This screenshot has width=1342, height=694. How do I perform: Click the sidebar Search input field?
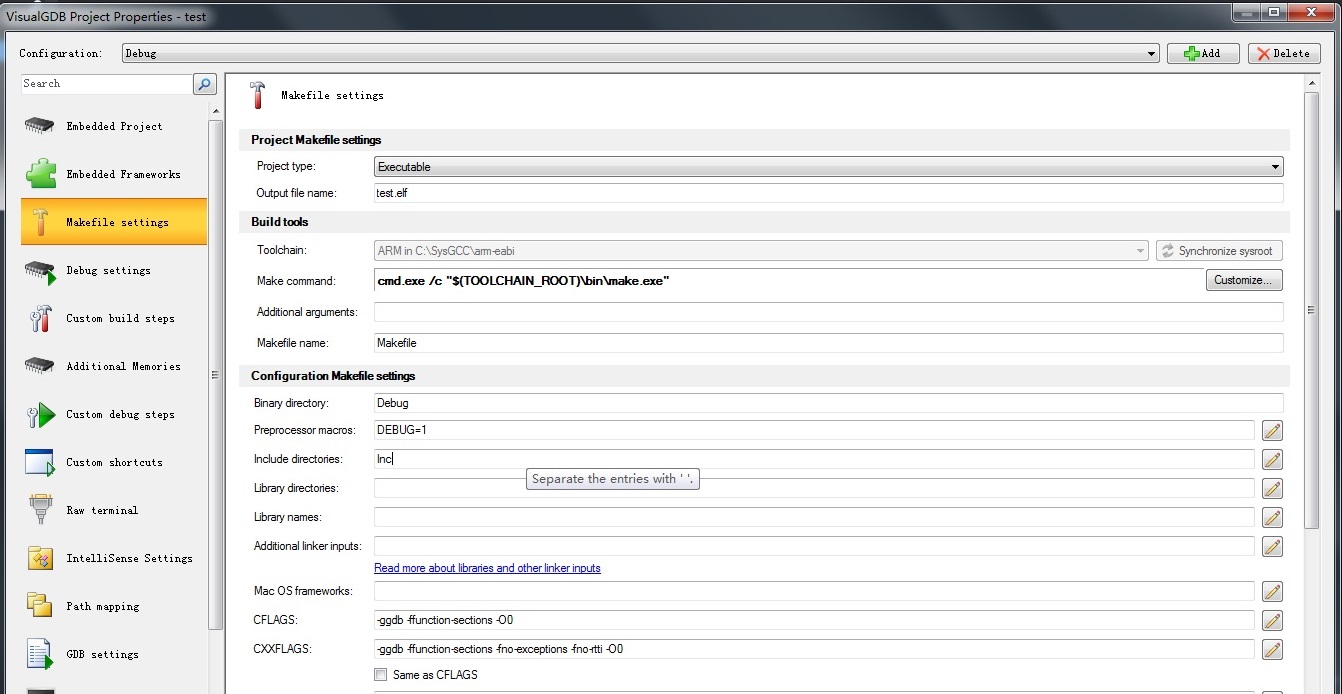coord(106,84)
